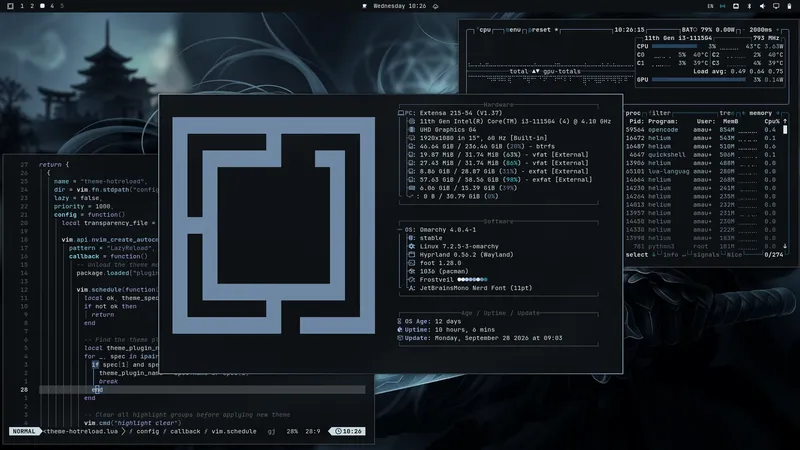The image size is (800, 450).
Task: Click the btop 10:26:15 clock
Action: click(629, 30)
